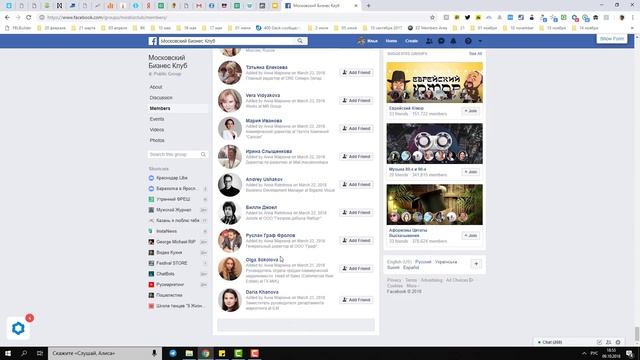Open the Windows Start menu
This screenshot has height=360, width=640.
tap(8, 353)
